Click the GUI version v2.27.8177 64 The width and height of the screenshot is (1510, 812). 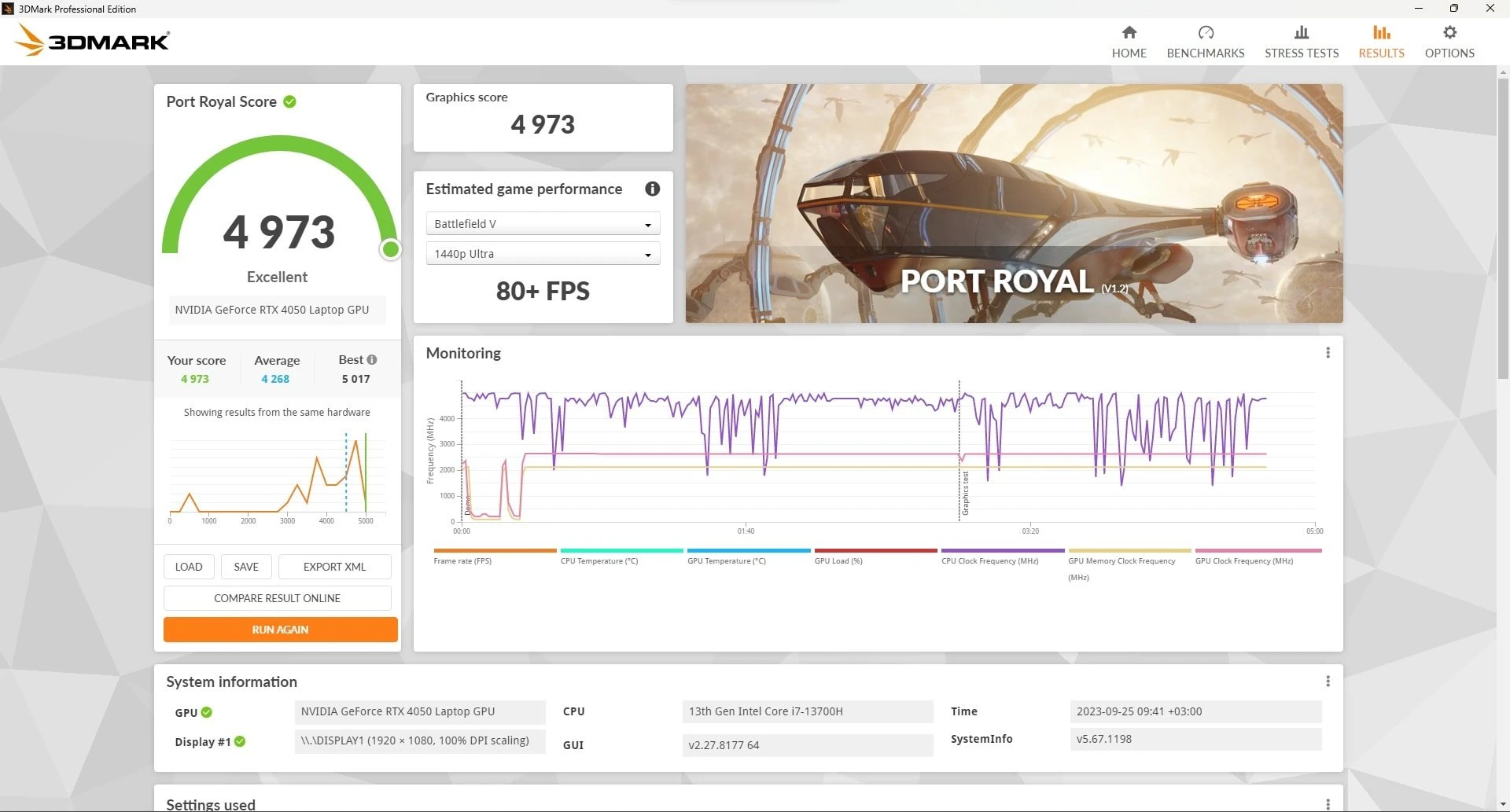808,745
